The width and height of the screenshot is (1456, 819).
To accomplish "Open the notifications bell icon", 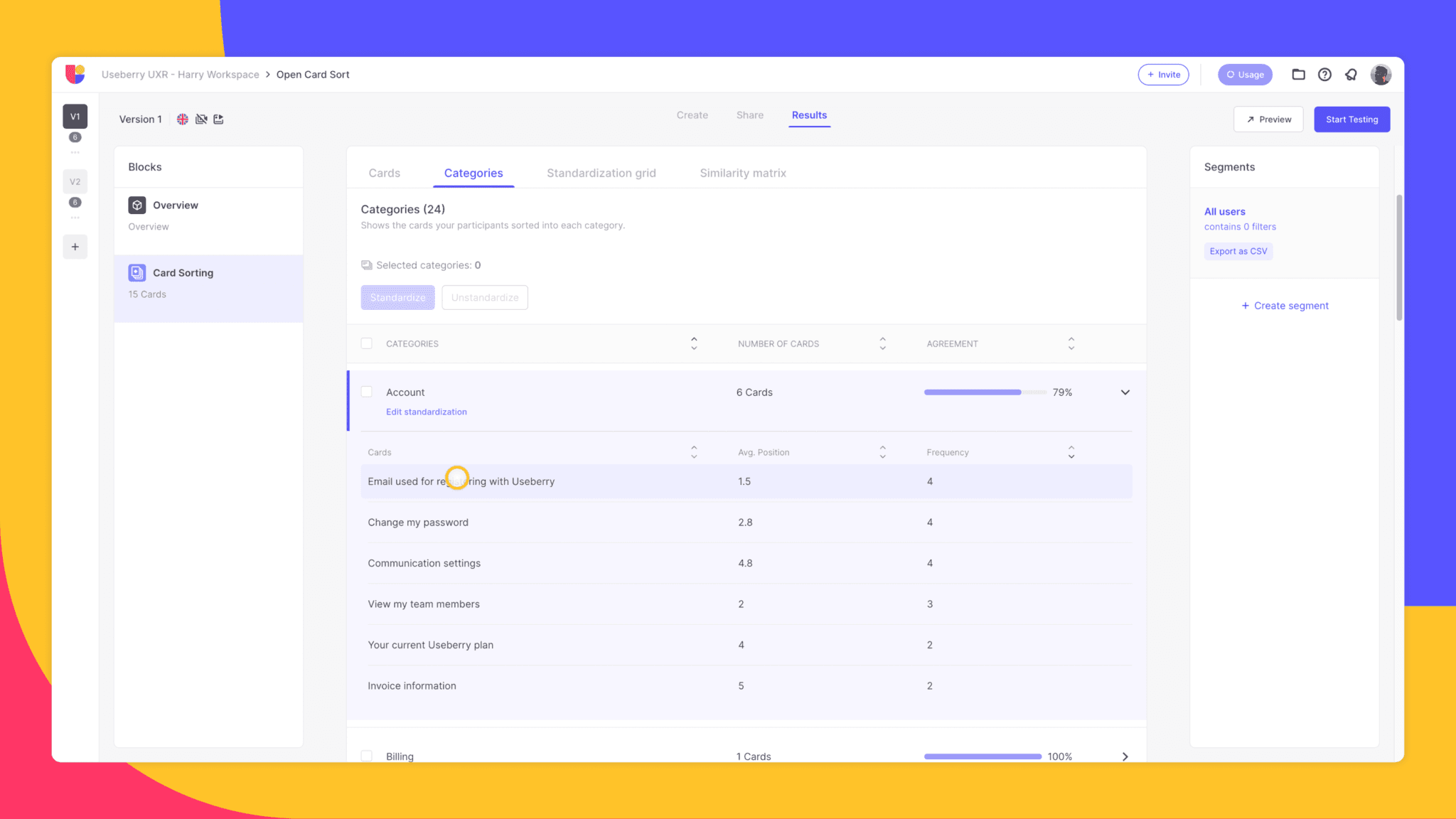I will 1351,75.
